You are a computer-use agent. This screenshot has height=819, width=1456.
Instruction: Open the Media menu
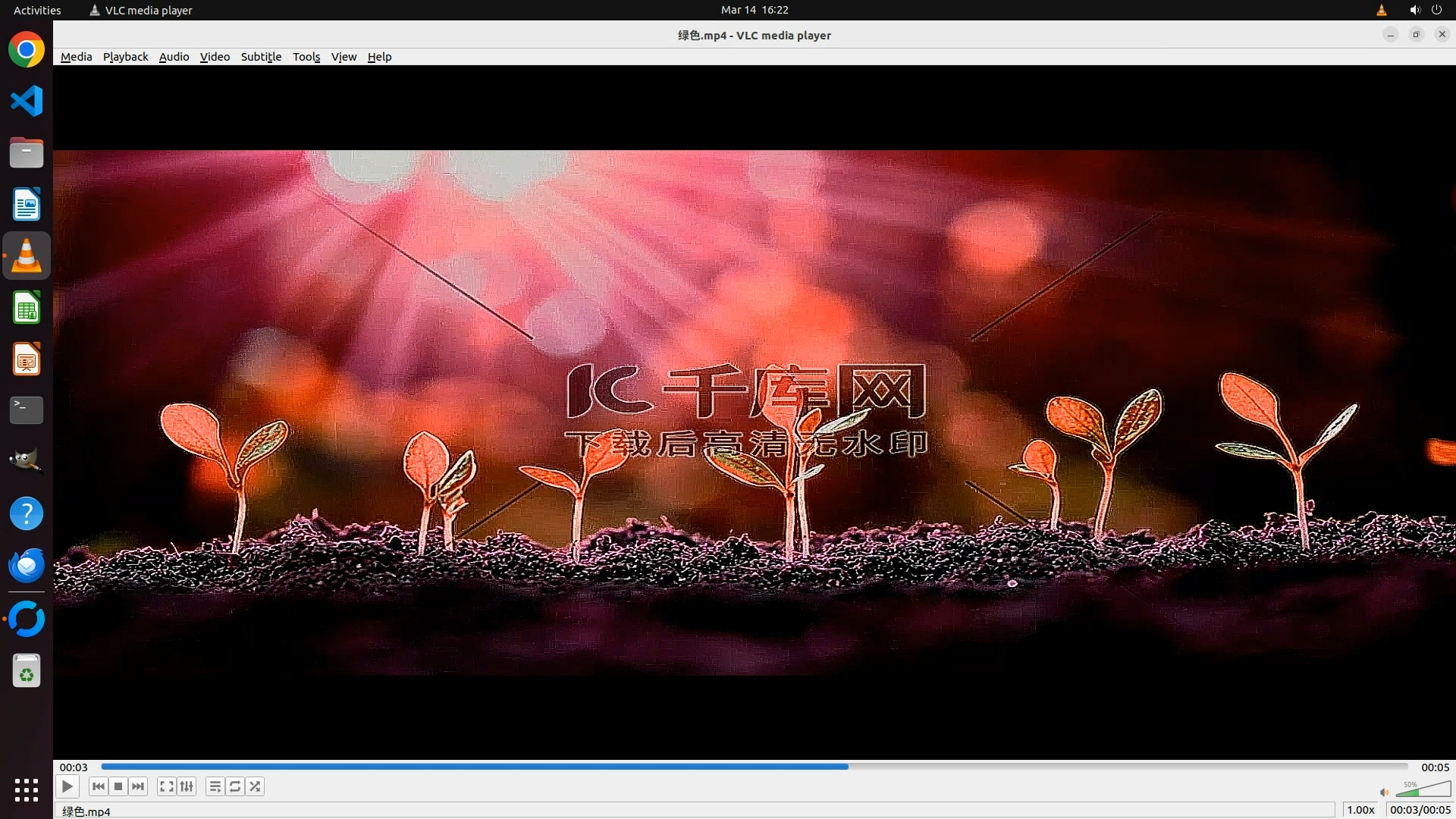(76, 57)
